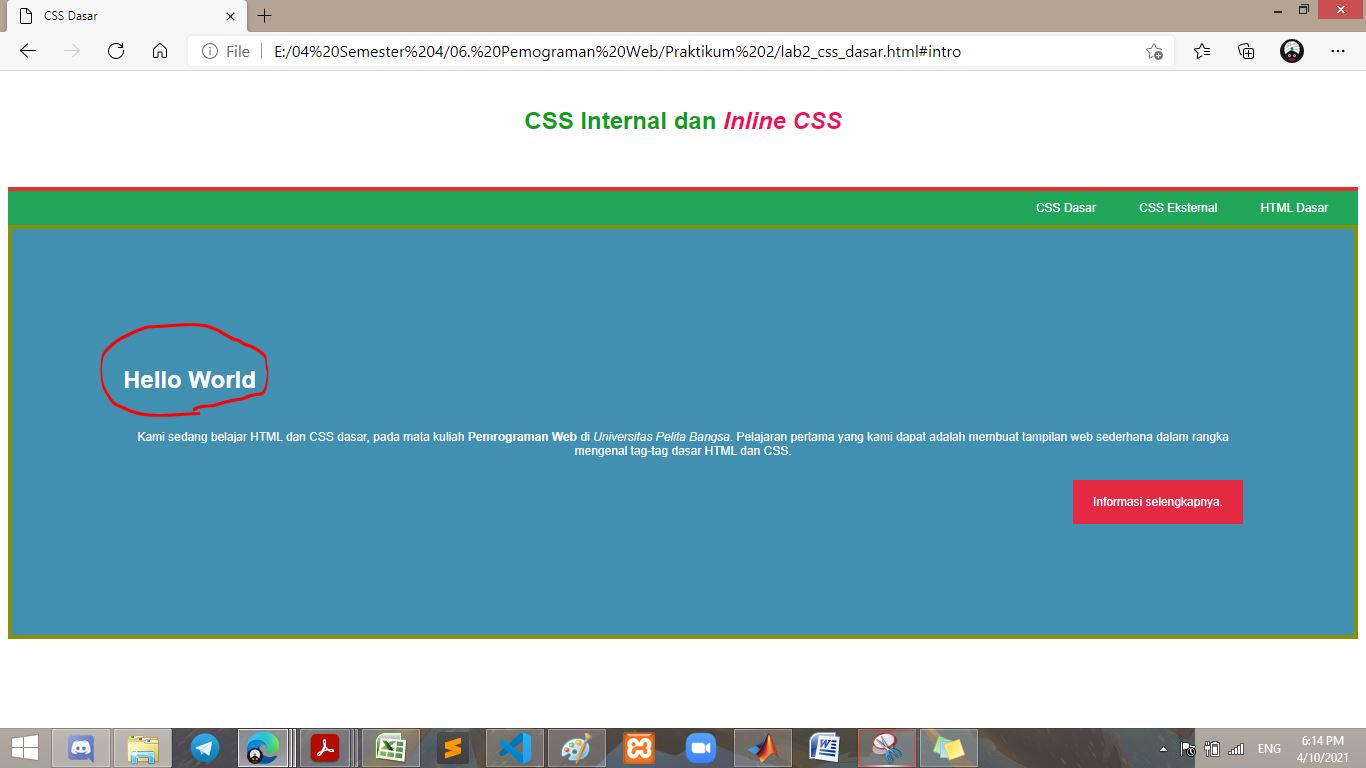Open the favorites list
This screenshot has width=1366, height=768.
click(1201, 51)
